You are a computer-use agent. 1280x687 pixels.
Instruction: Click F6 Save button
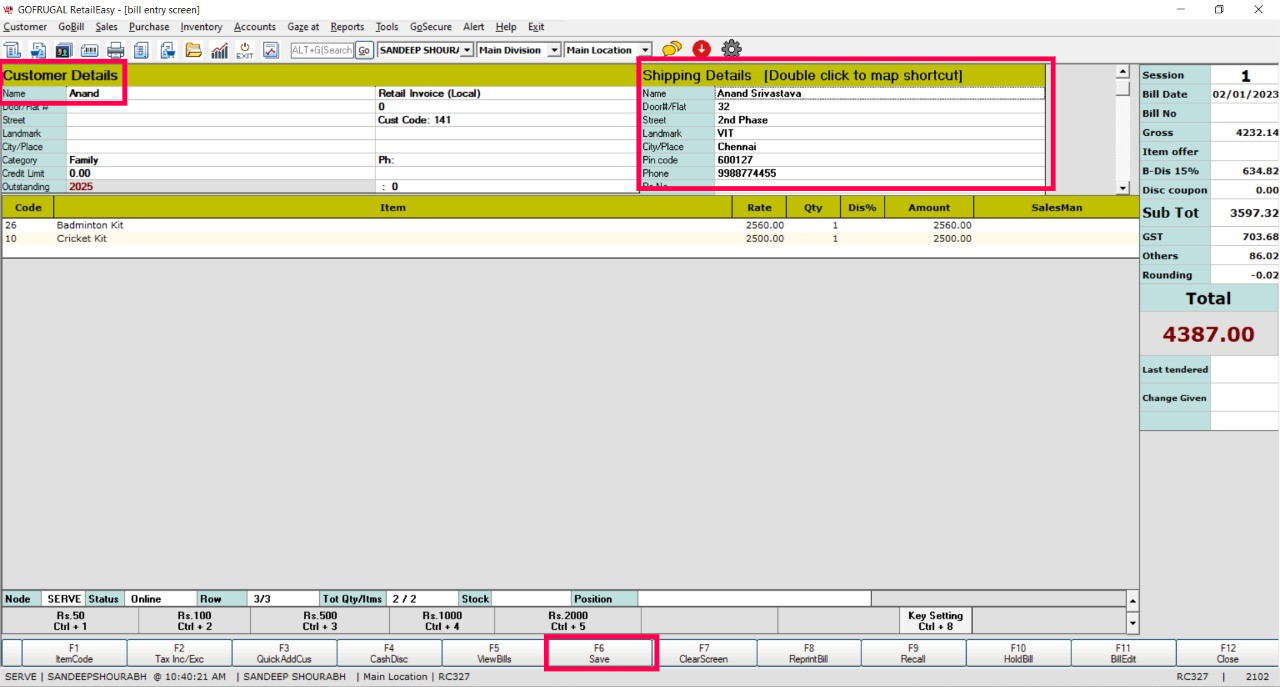(x=599, y=653)
